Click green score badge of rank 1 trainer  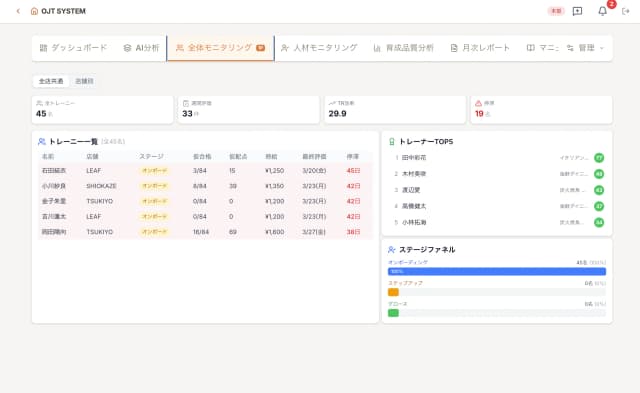click(x=599, y=158)
